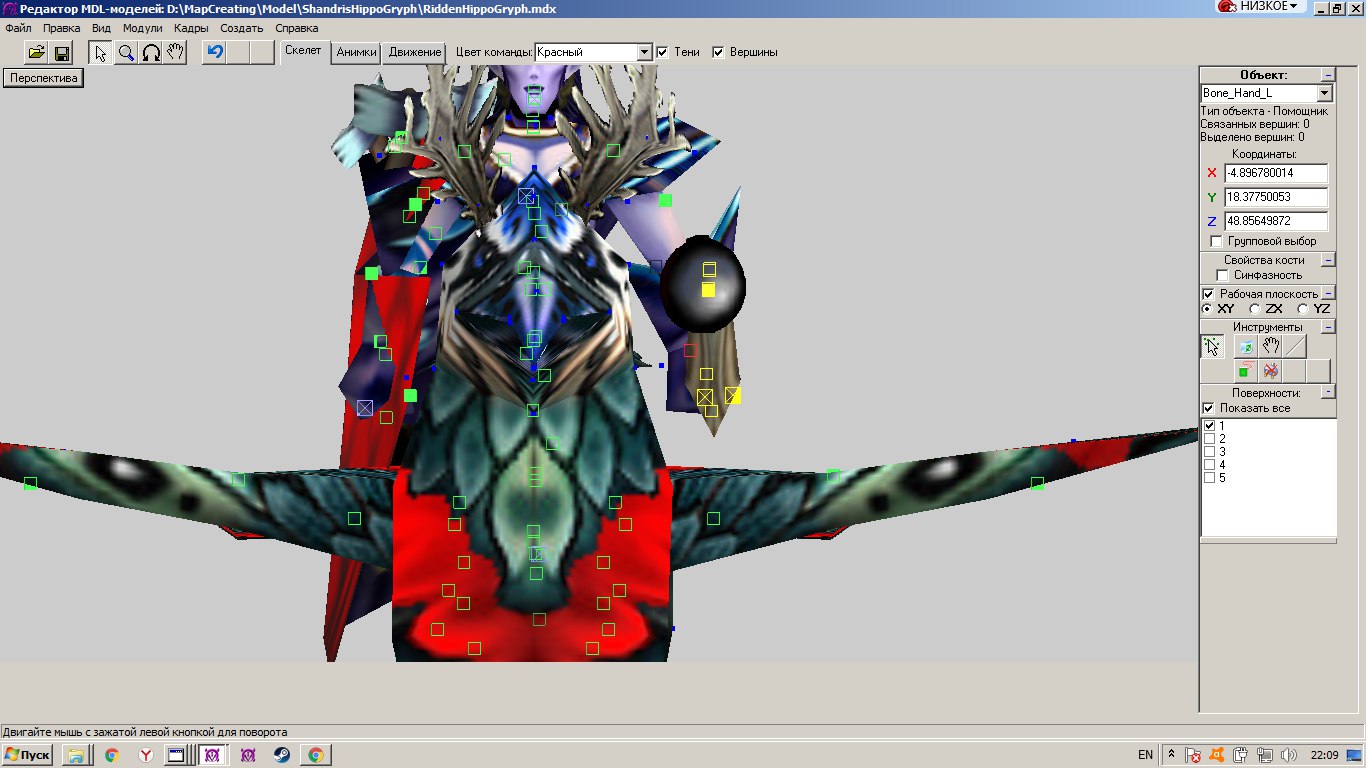Check surface 2 in the surfaces list

coord(1210,439)
